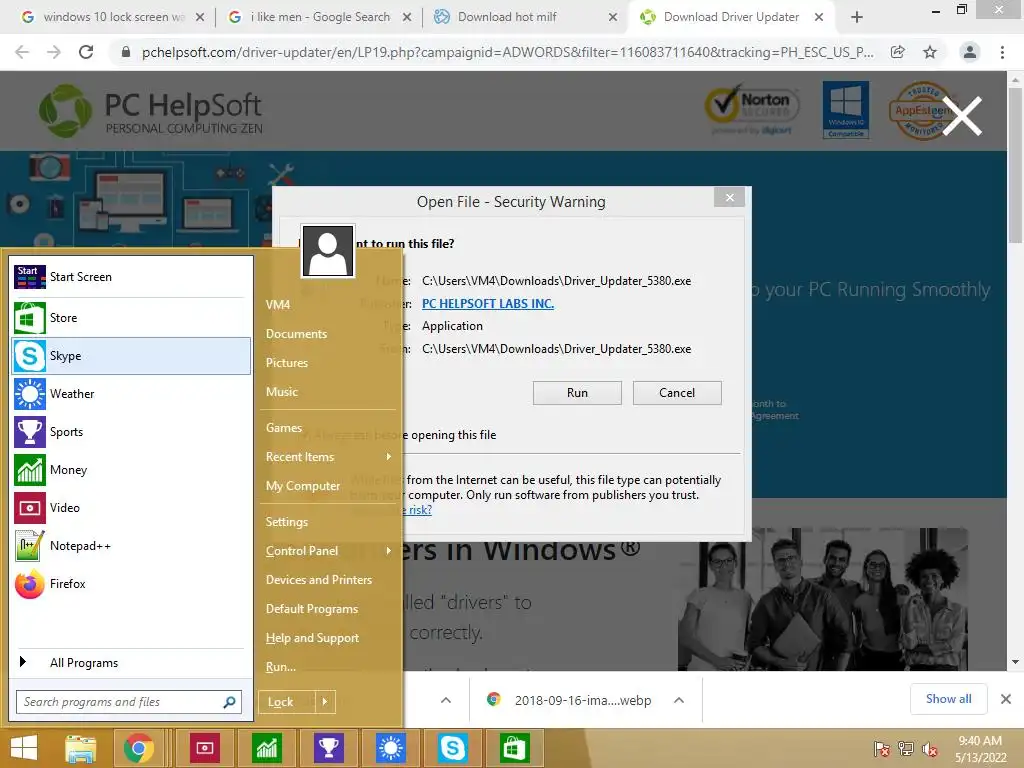Open the Sports trophy taskbar icon

pyautogui.click(x=328, y=748)
